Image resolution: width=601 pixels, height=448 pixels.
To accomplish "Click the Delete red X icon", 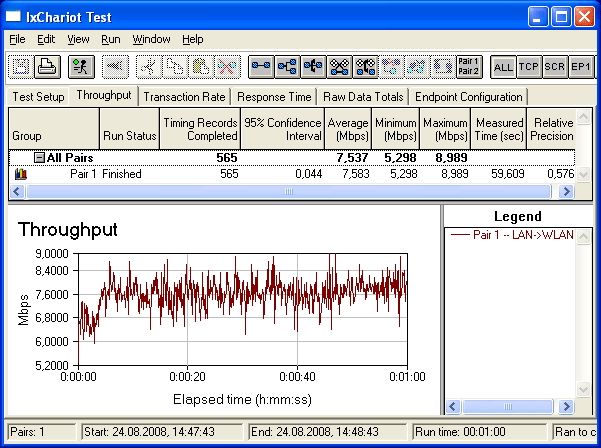I will click(227, 67).
